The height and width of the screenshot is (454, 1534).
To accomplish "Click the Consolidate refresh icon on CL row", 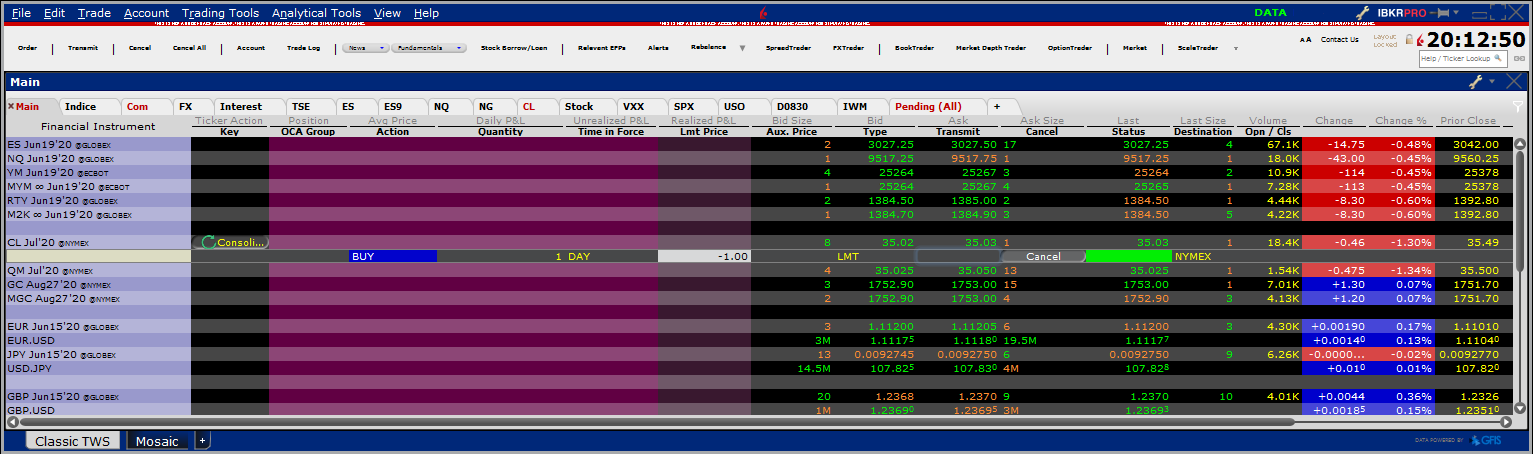I will tap(209, 242).
